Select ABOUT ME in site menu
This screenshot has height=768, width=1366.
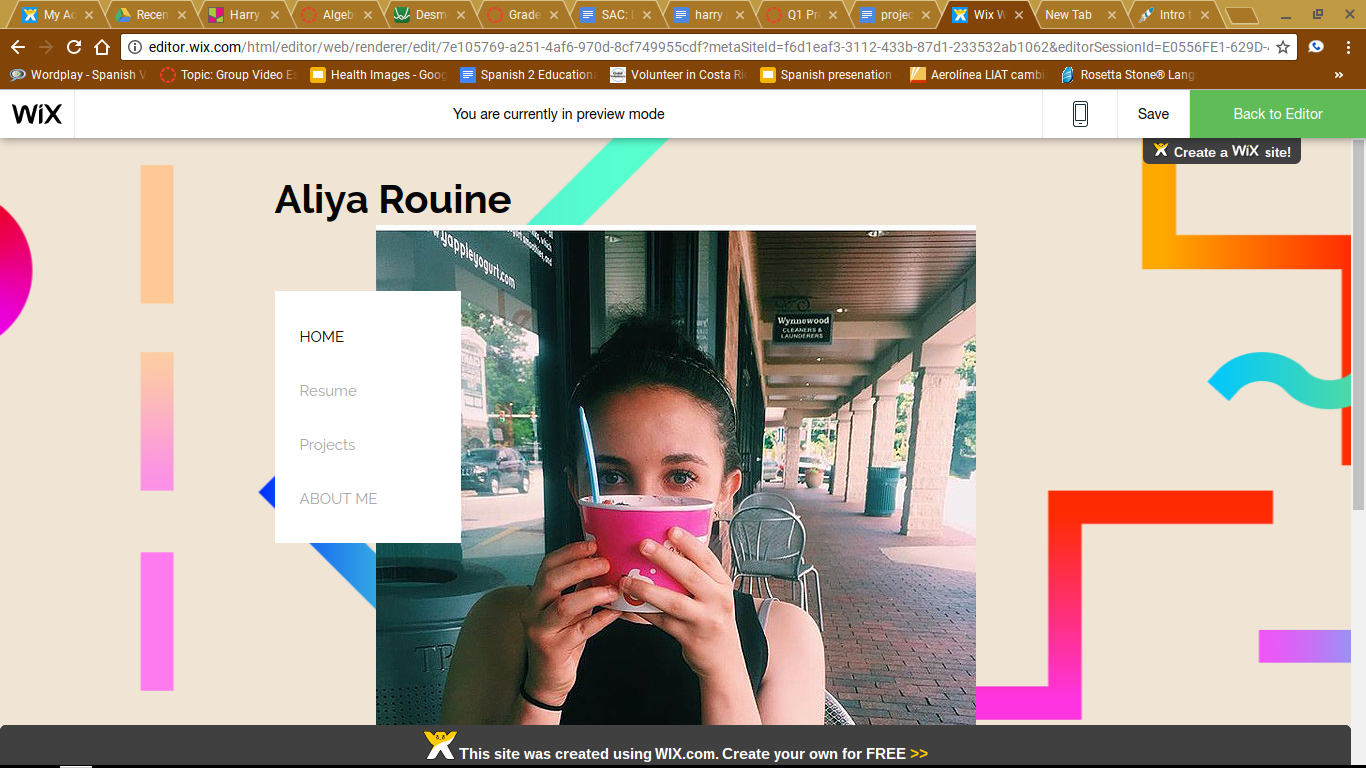click(x=338, y=499)
